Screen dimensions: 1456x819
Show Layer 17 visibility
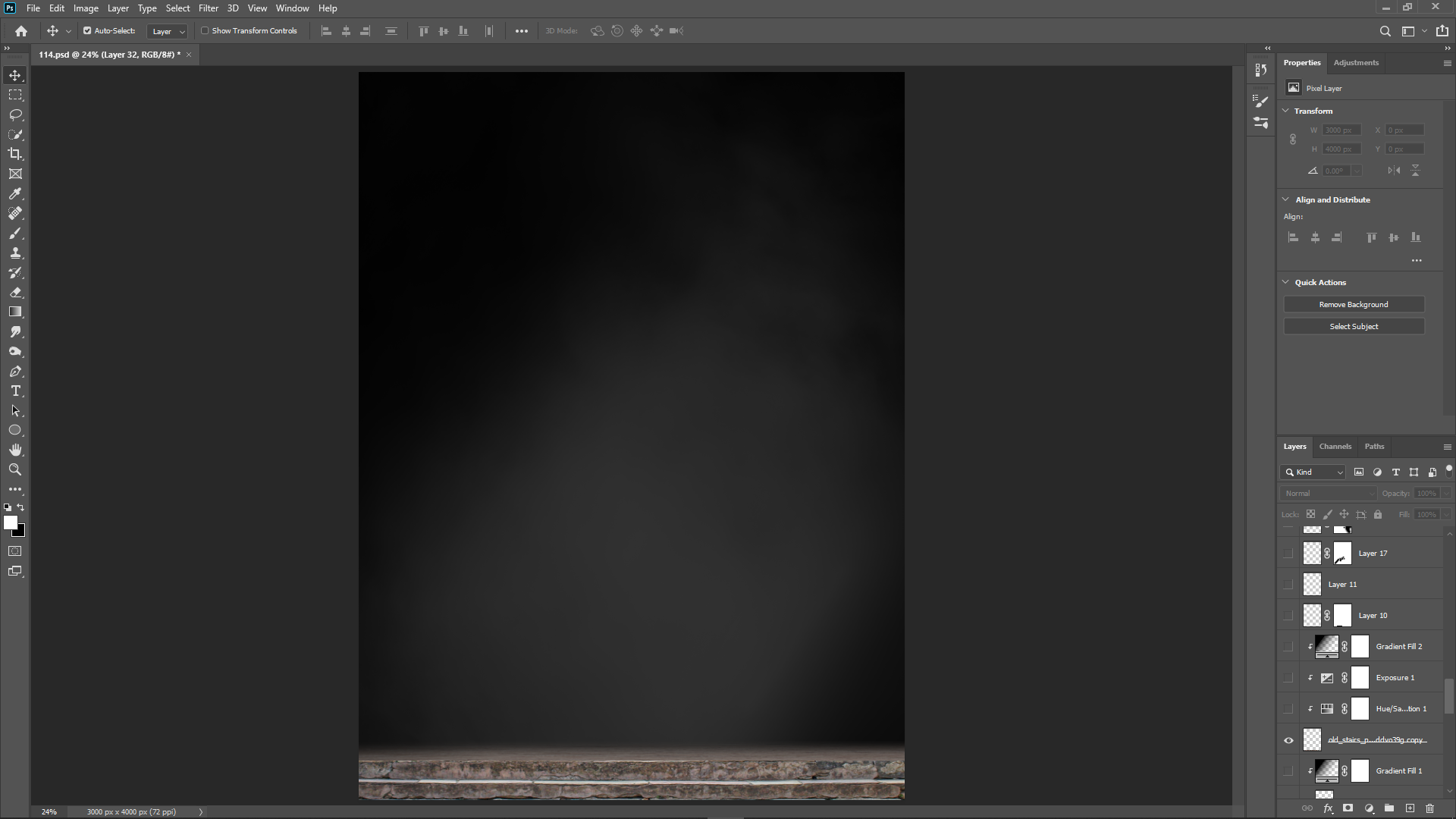click(x=1288, y=554)
